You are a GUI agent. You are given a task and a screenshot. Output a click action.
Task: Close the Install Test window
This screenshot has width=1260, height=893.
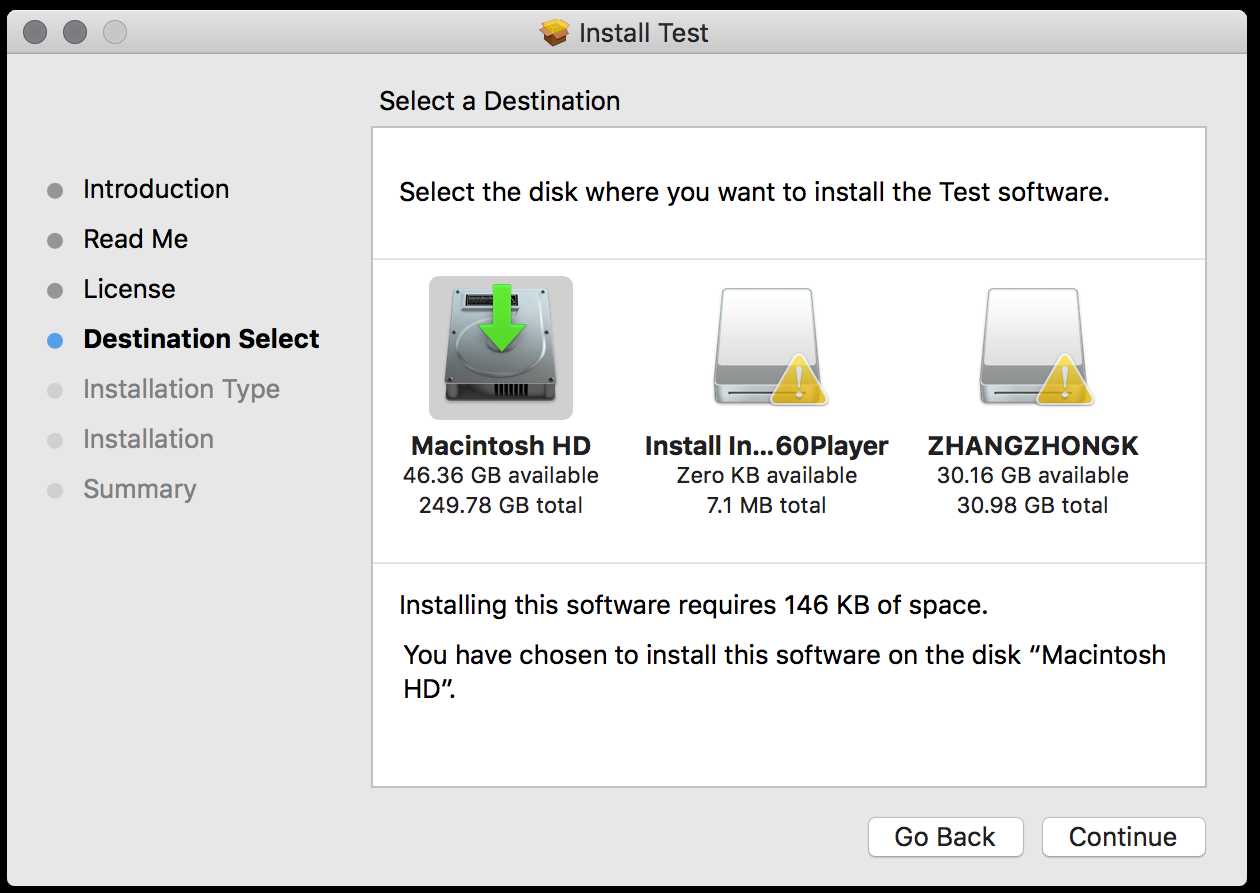tap(35, 32)
